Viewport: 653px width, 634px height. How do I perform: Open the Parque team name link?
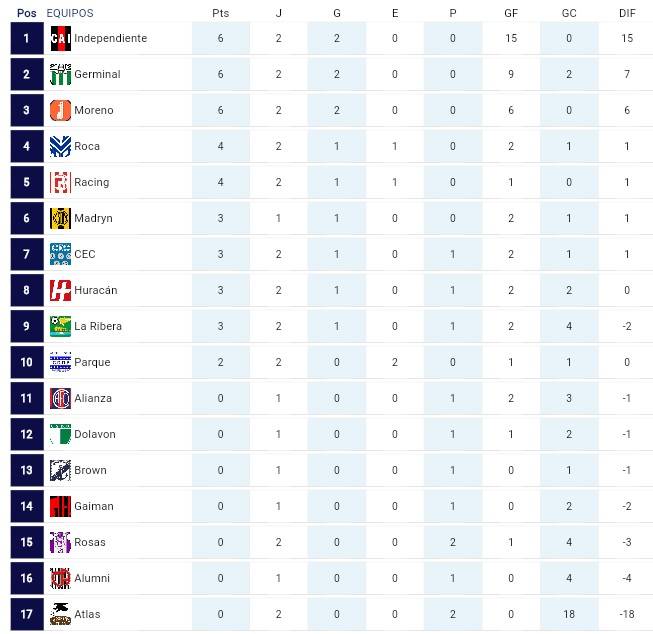point(92,362)
